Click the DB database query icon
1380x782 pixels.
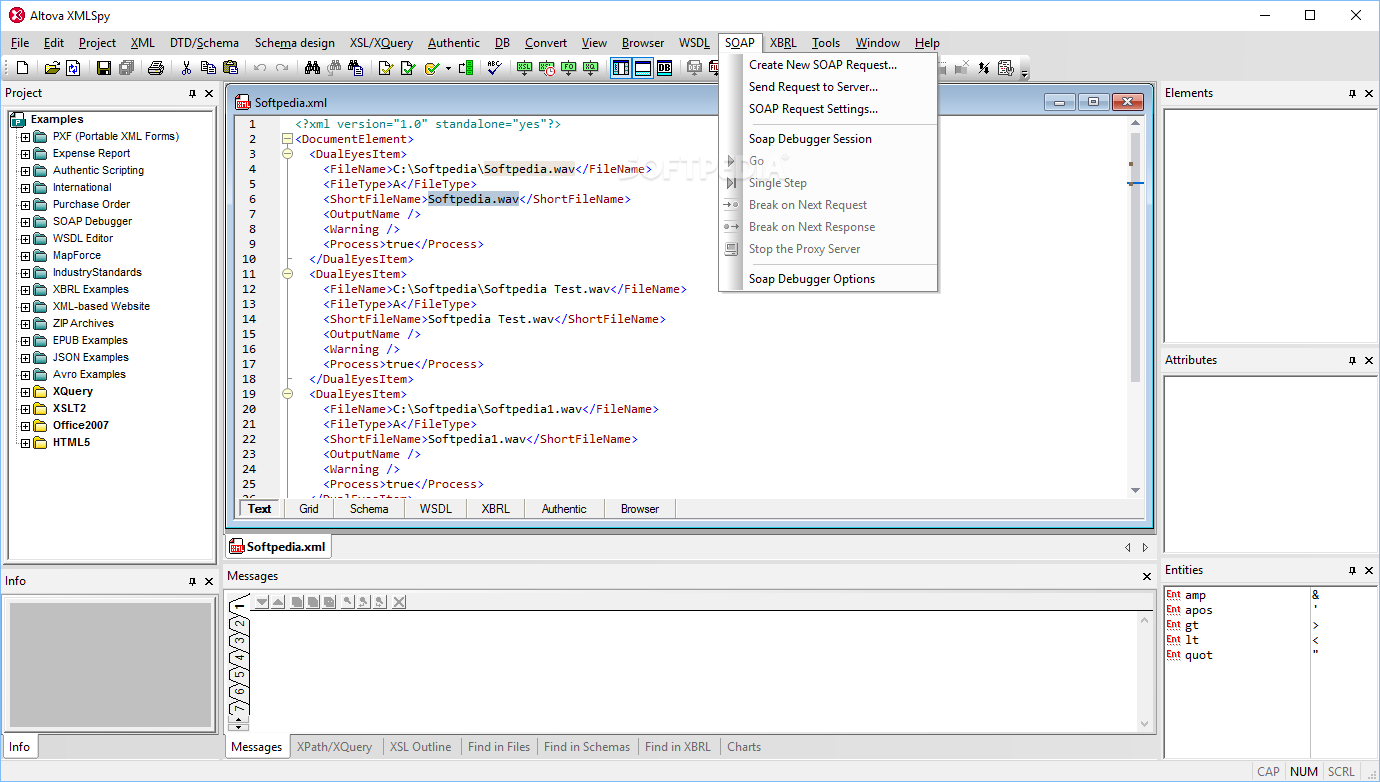(x=664, y=68)
